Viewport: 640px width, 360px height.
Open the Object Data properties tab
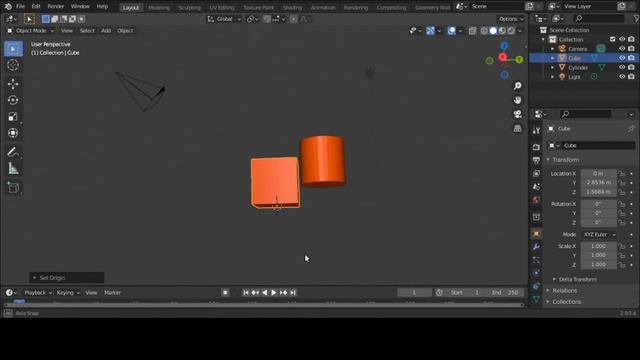pyautogui.click(x=536, y=299)
